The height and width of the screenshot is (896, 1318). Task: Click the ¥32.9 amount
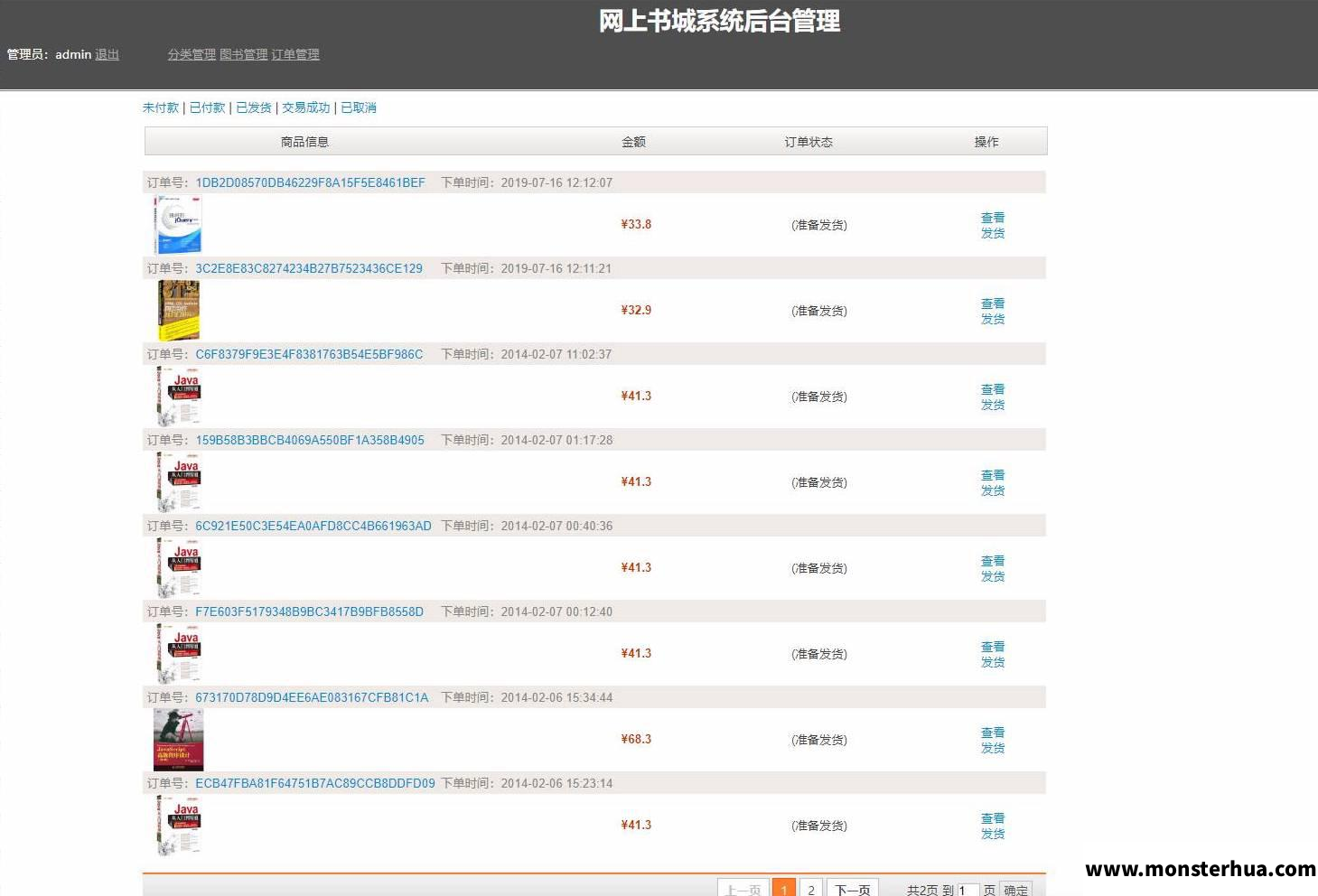(636, 310)
